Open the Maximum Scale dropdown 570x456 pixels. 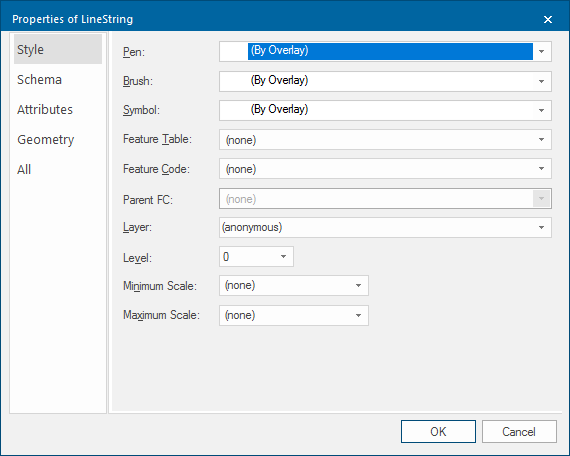[x=358, y=315]
